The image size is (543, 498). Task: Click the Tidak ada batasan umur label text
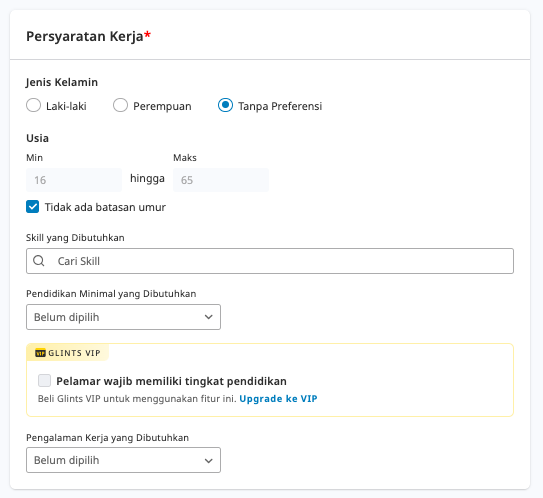pyautogui.click(x=105, y=207)
